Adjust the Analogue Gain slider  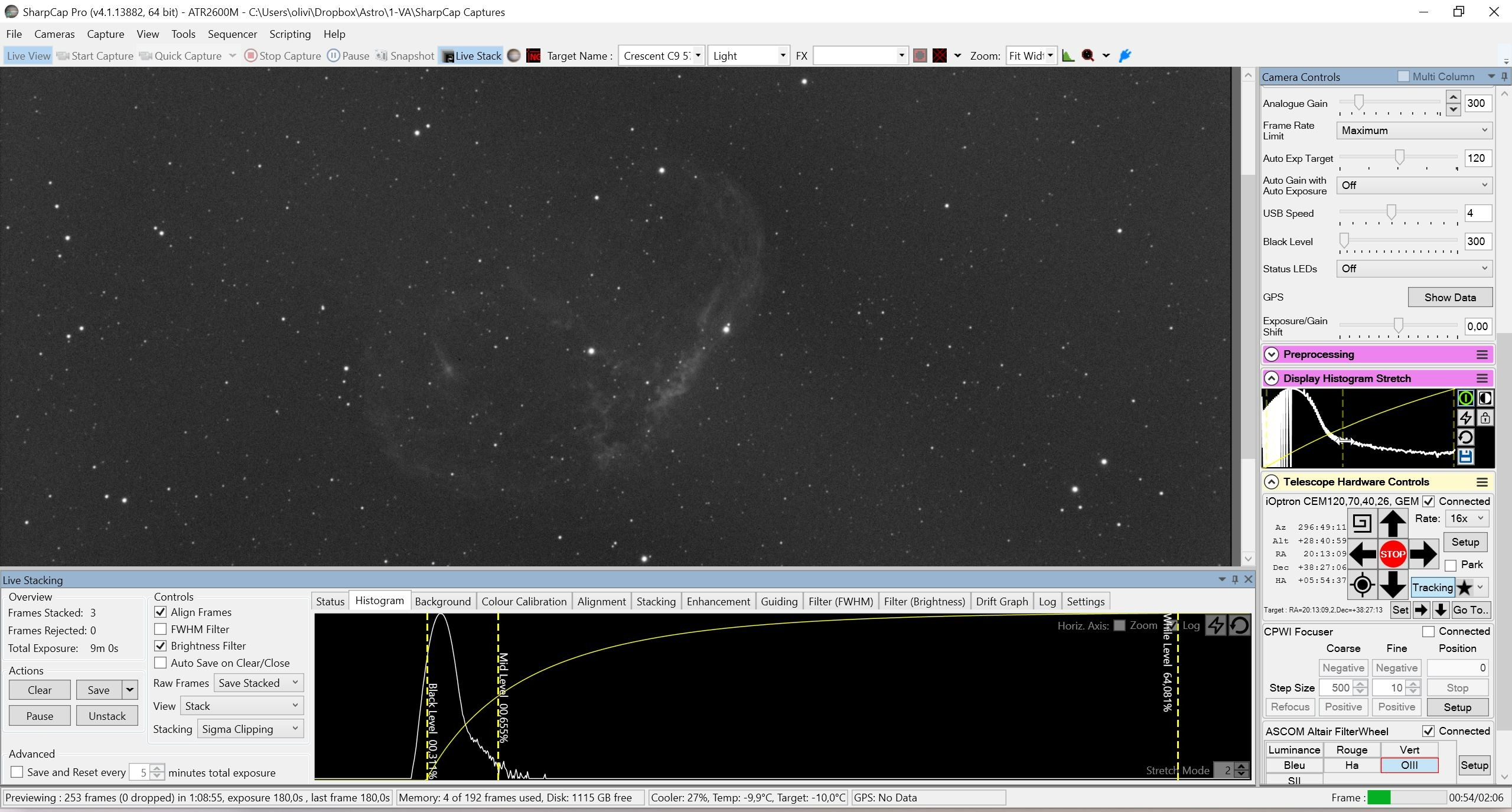[x=1358, y=103]
